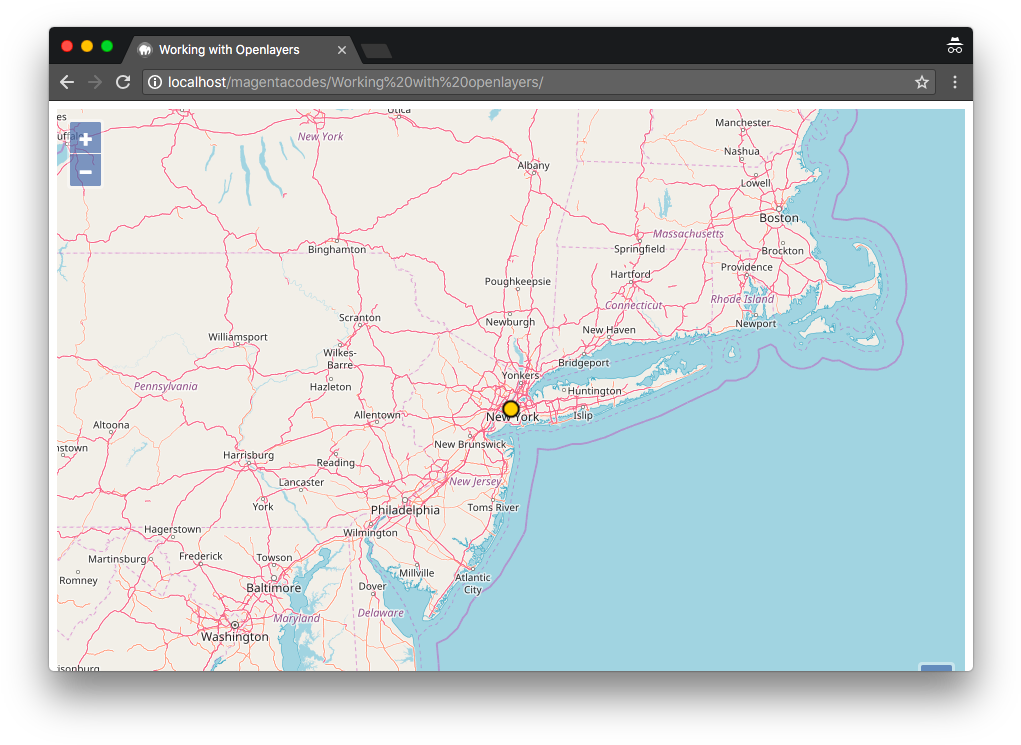Viewport: 1021px width, 745px height.
Task: Click the Philadelphia city label
Action: [405, 510]
